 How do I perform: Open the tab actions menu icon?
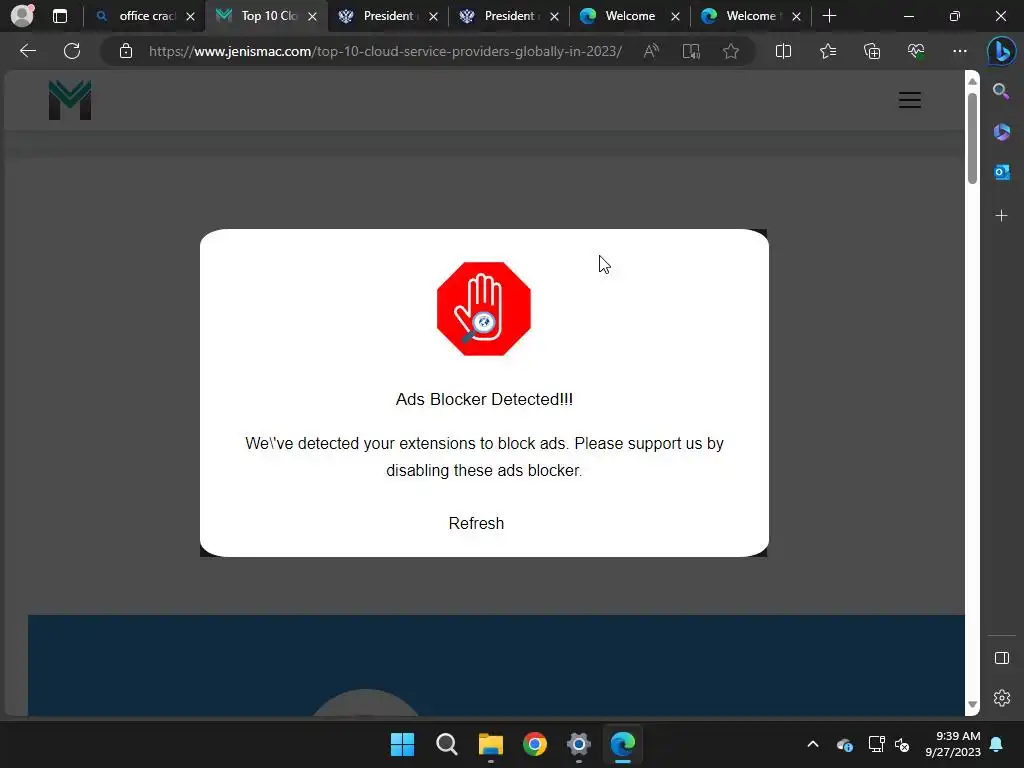pyautogui.click(x=60, y=16)
